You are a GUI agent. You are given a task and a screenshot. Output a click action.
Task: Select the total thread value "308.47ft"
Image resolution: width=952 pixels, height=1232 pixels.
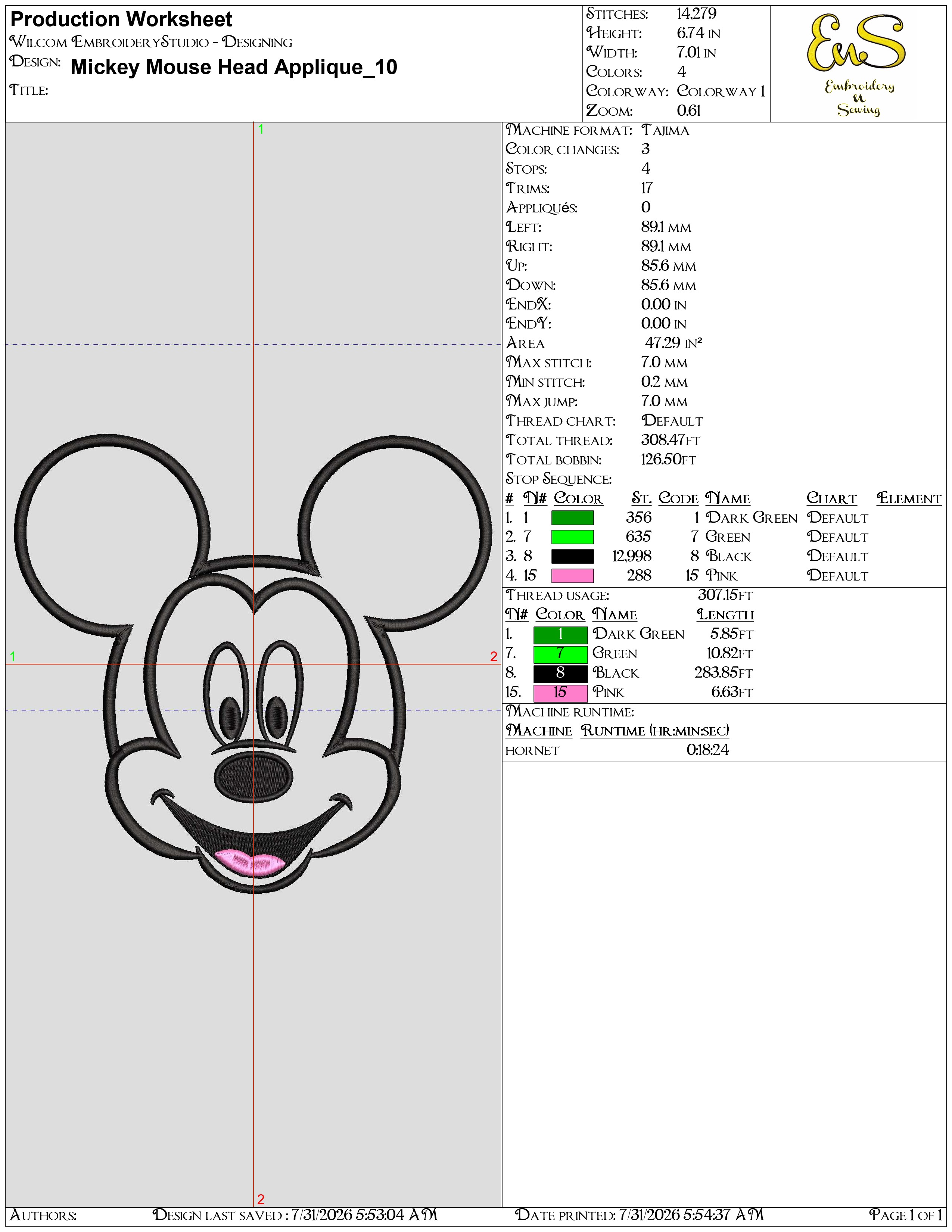point(671,440)
